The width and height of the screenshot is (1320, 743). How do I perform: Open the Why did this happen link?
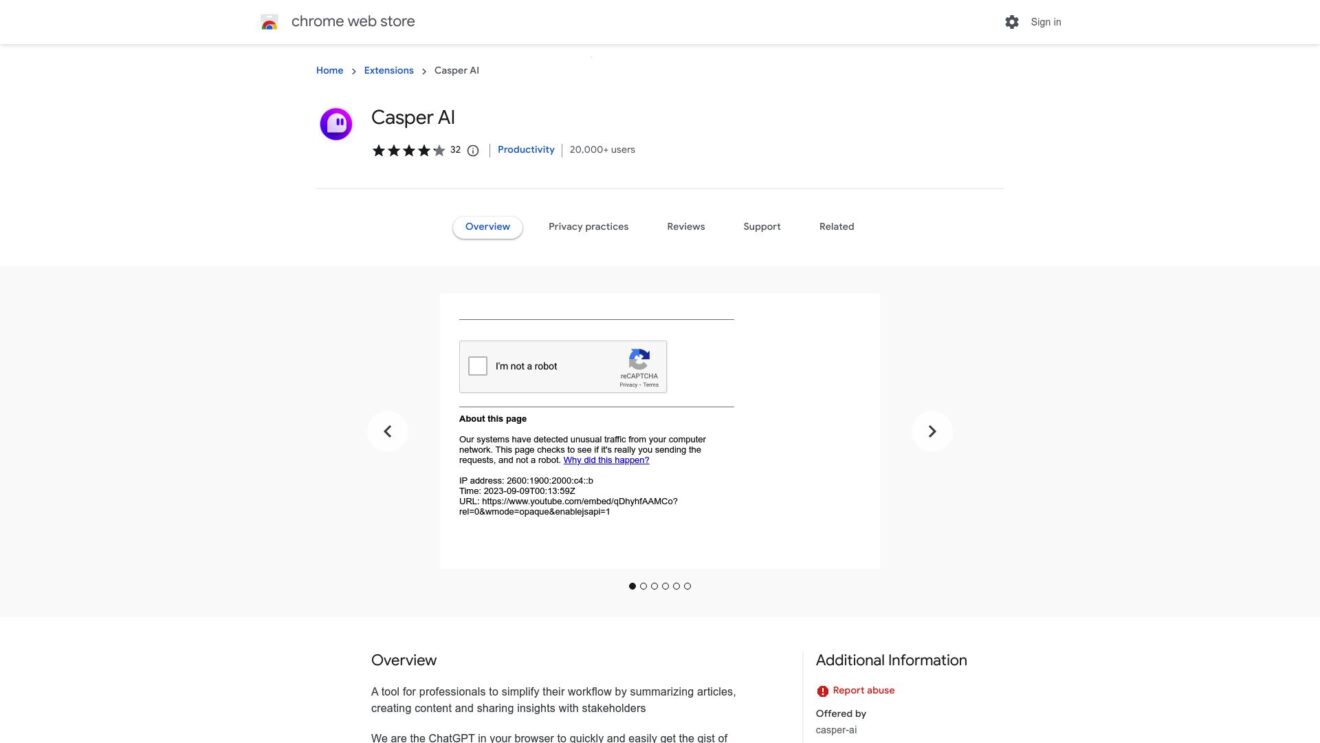tap(605, 459)
